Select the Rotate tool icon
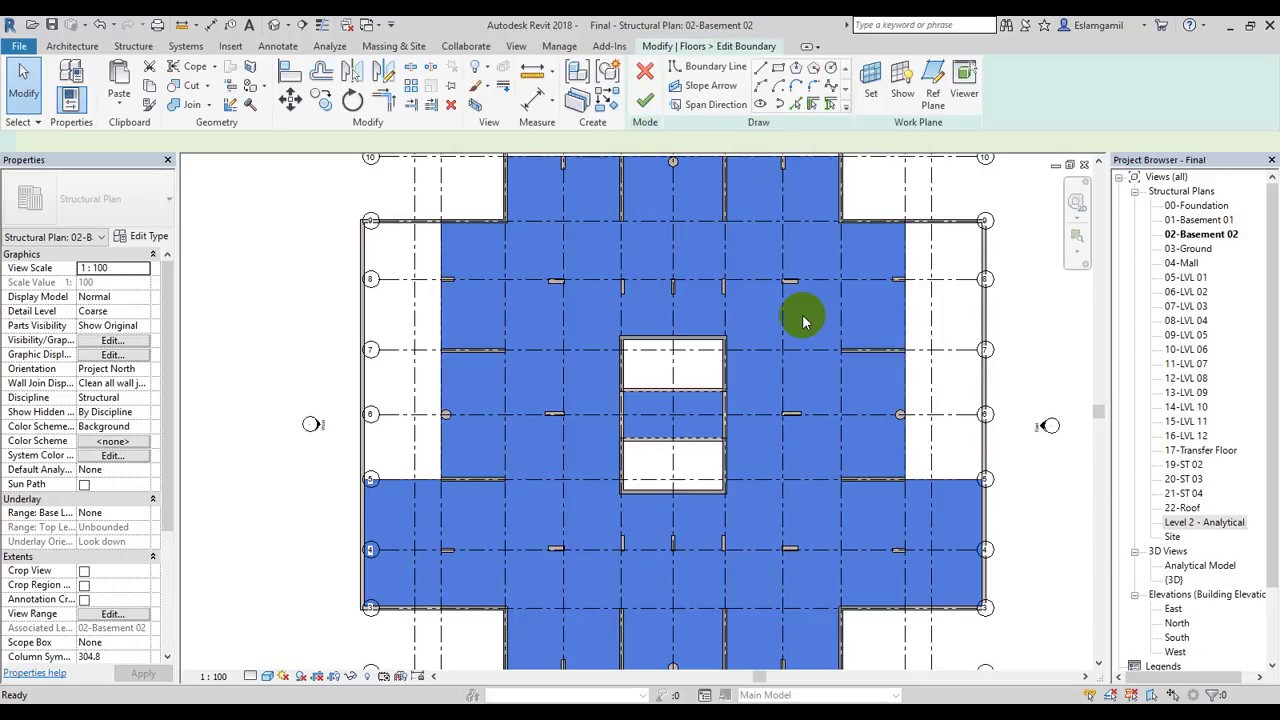1280x720 pixels. click(x=352, y=99)
